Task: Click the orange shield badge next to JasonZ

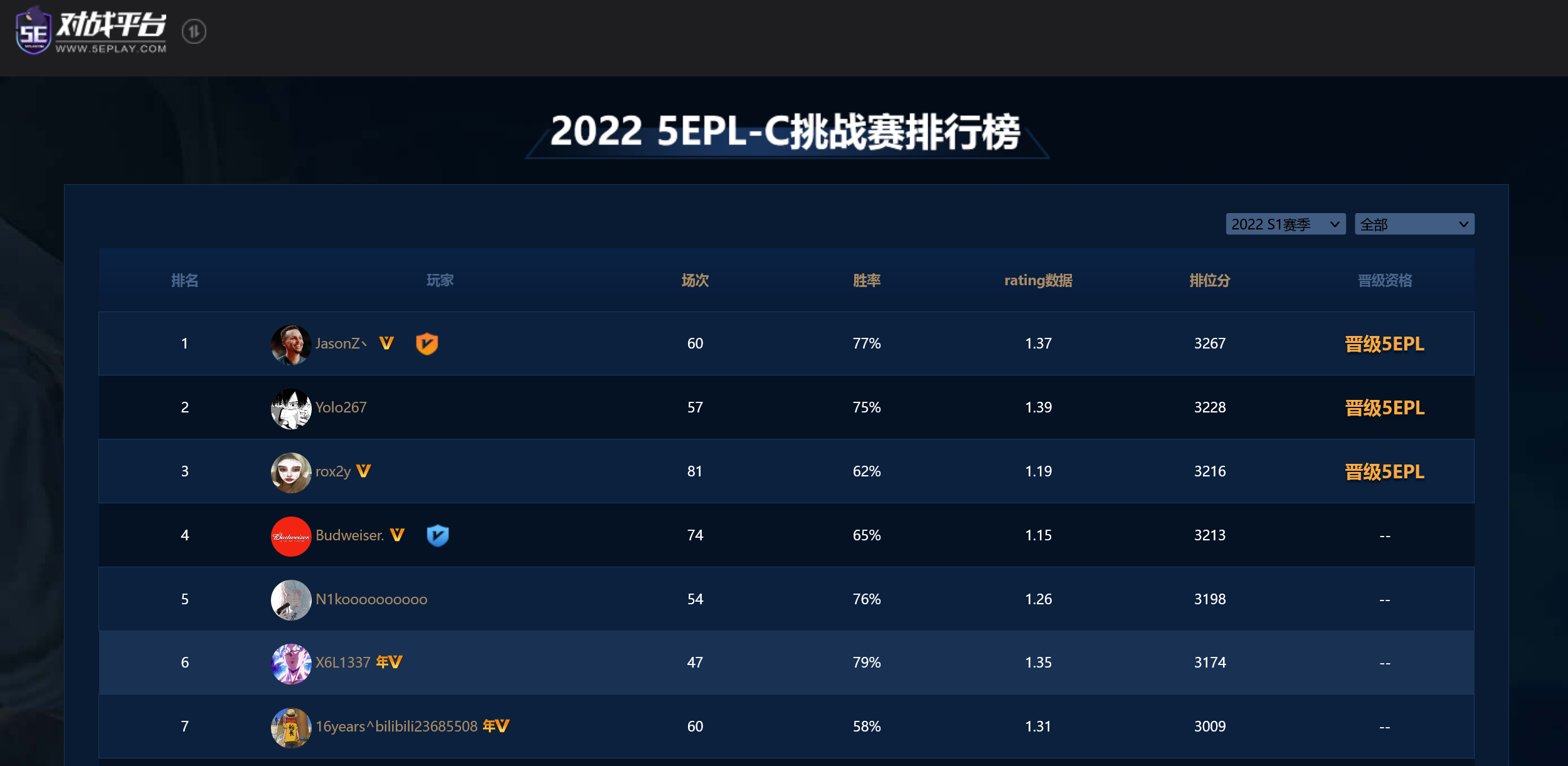Action: point(427,344)
